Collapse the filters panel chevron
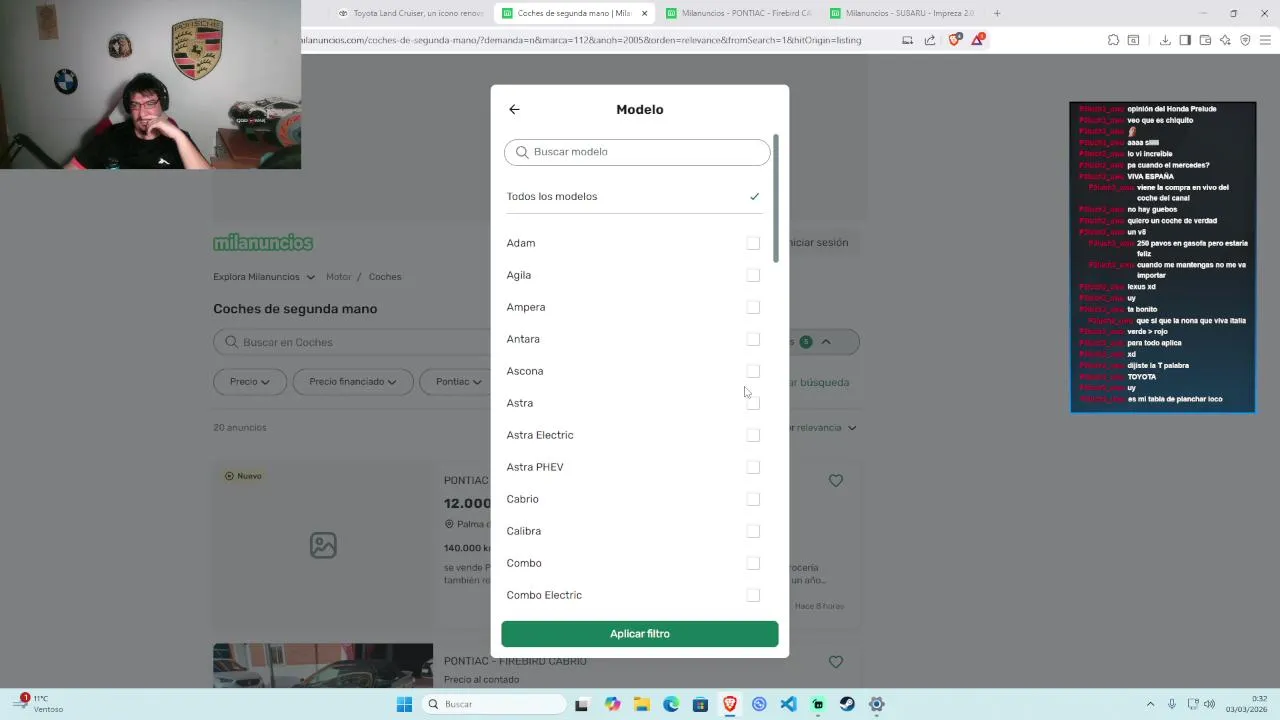 click(826, 342)
